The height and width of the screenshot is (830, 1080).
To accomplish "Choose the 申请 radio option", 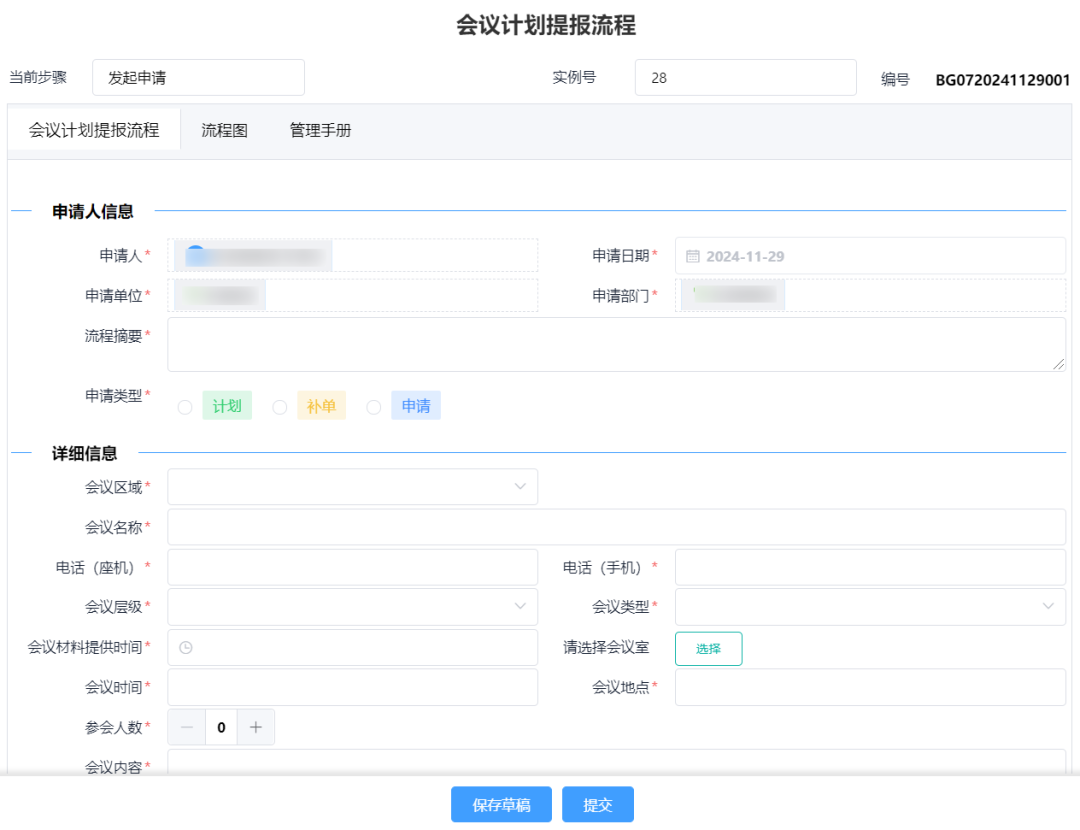I will click(374, 407).
